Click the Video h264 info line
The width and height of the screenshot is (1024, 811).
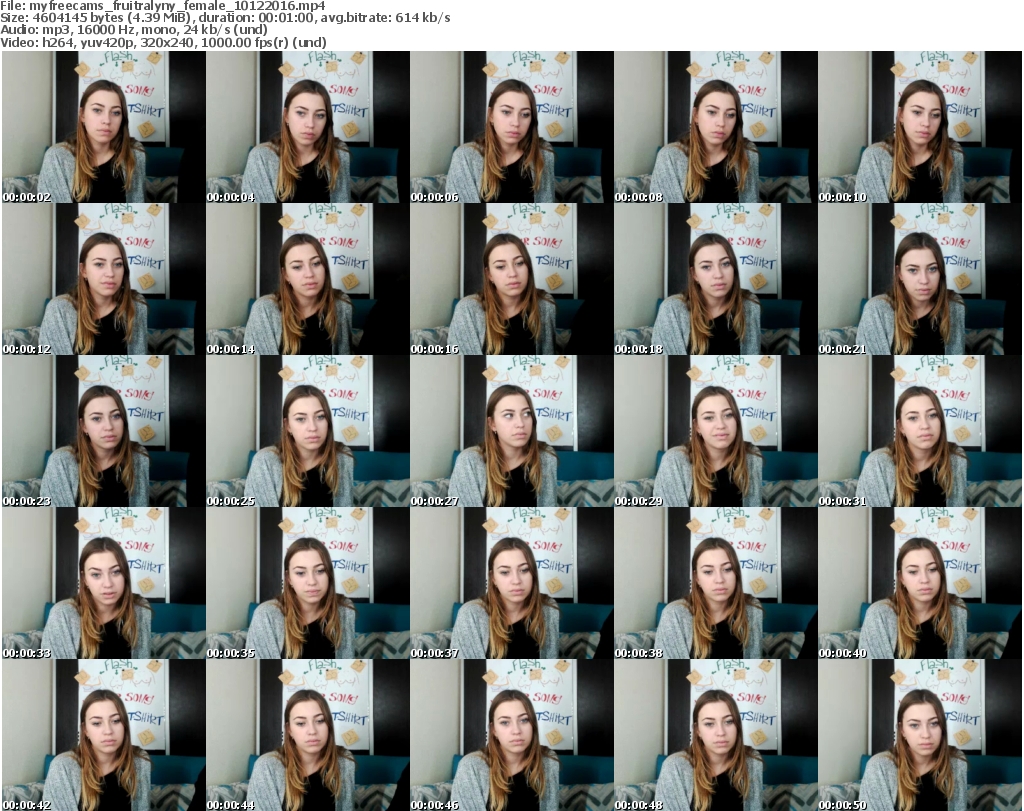(163, 43)
